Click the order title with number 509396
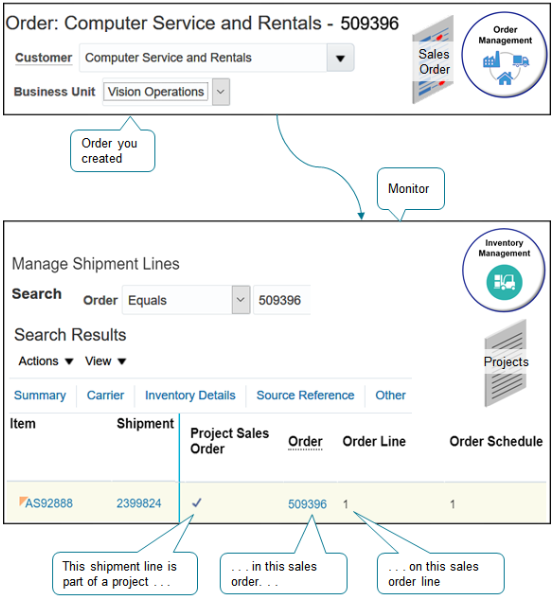The height and width of the screenshot is (597, 554). click(x=202, y=23)
